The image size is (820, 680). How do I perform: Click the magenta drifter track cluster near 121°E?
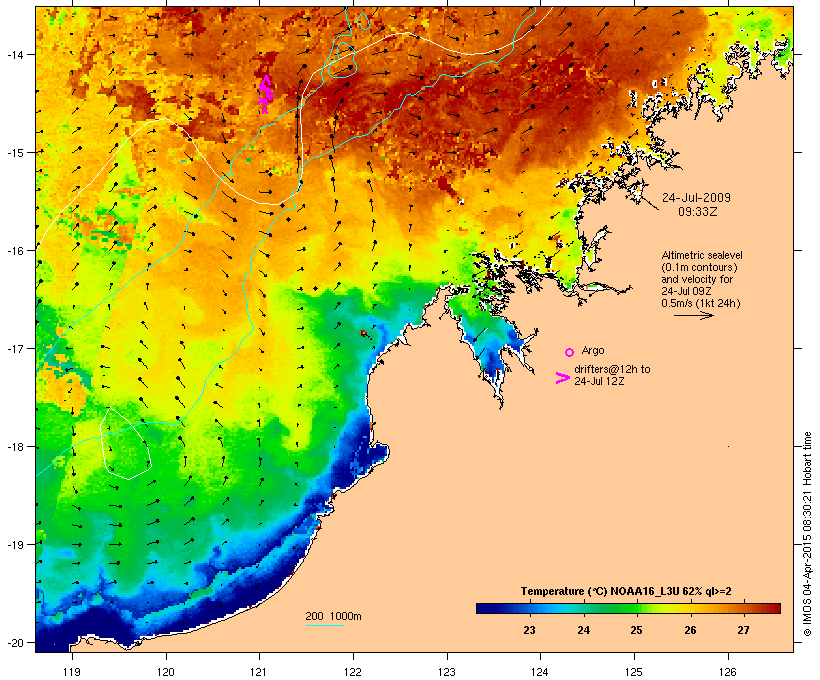click(x=266, y=94)
